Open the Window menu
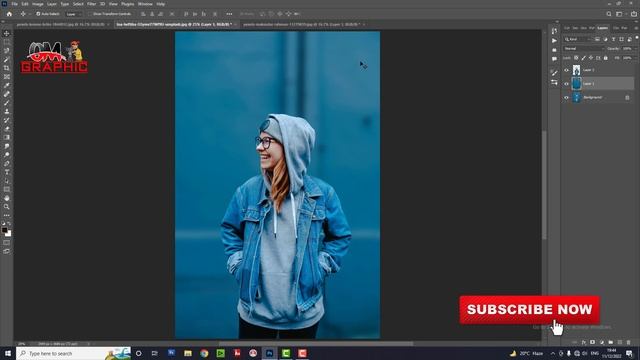 [145, 4]
